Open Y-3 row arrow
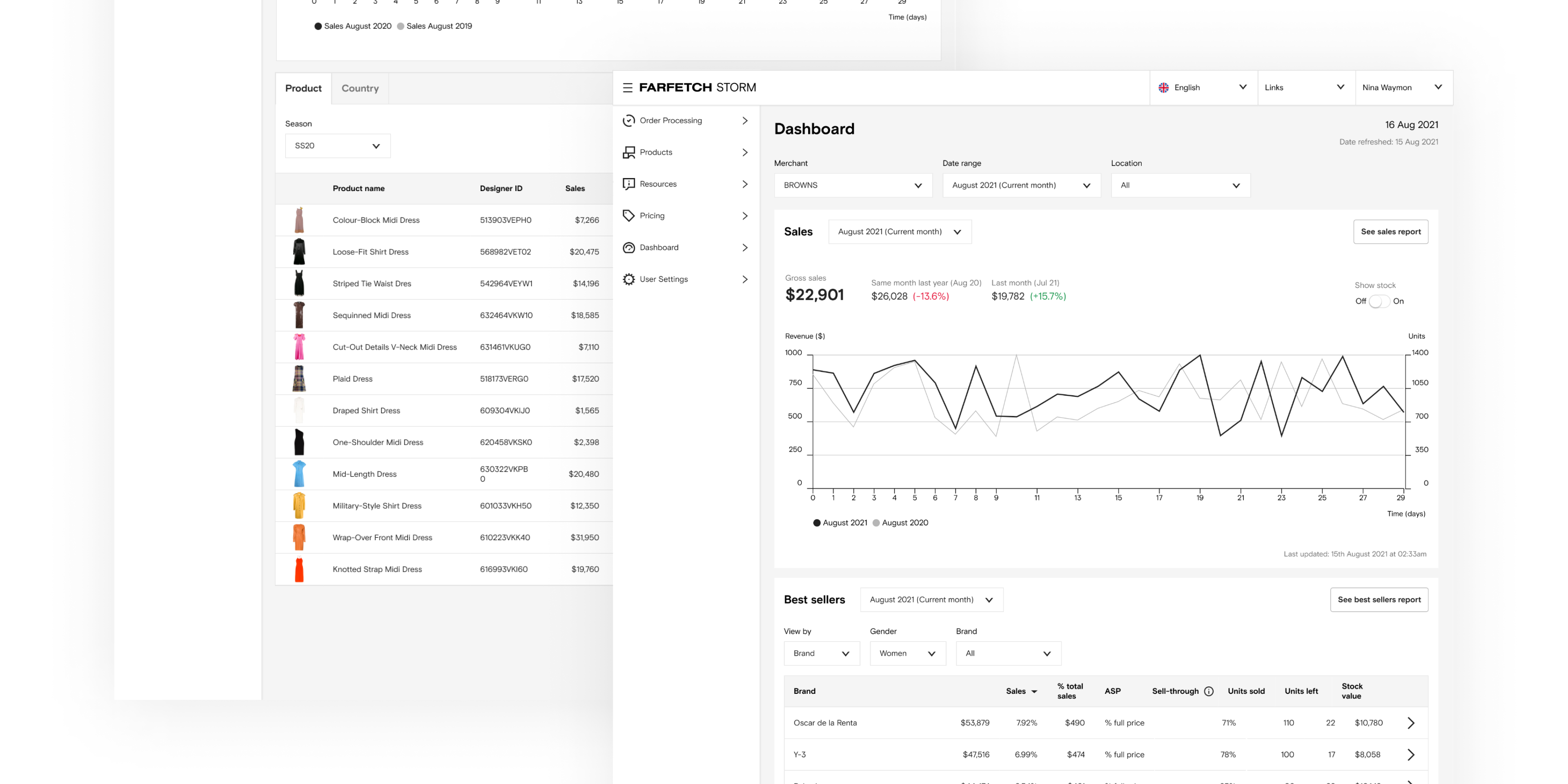1568x784 pixels. click(x=1411, y=754)
